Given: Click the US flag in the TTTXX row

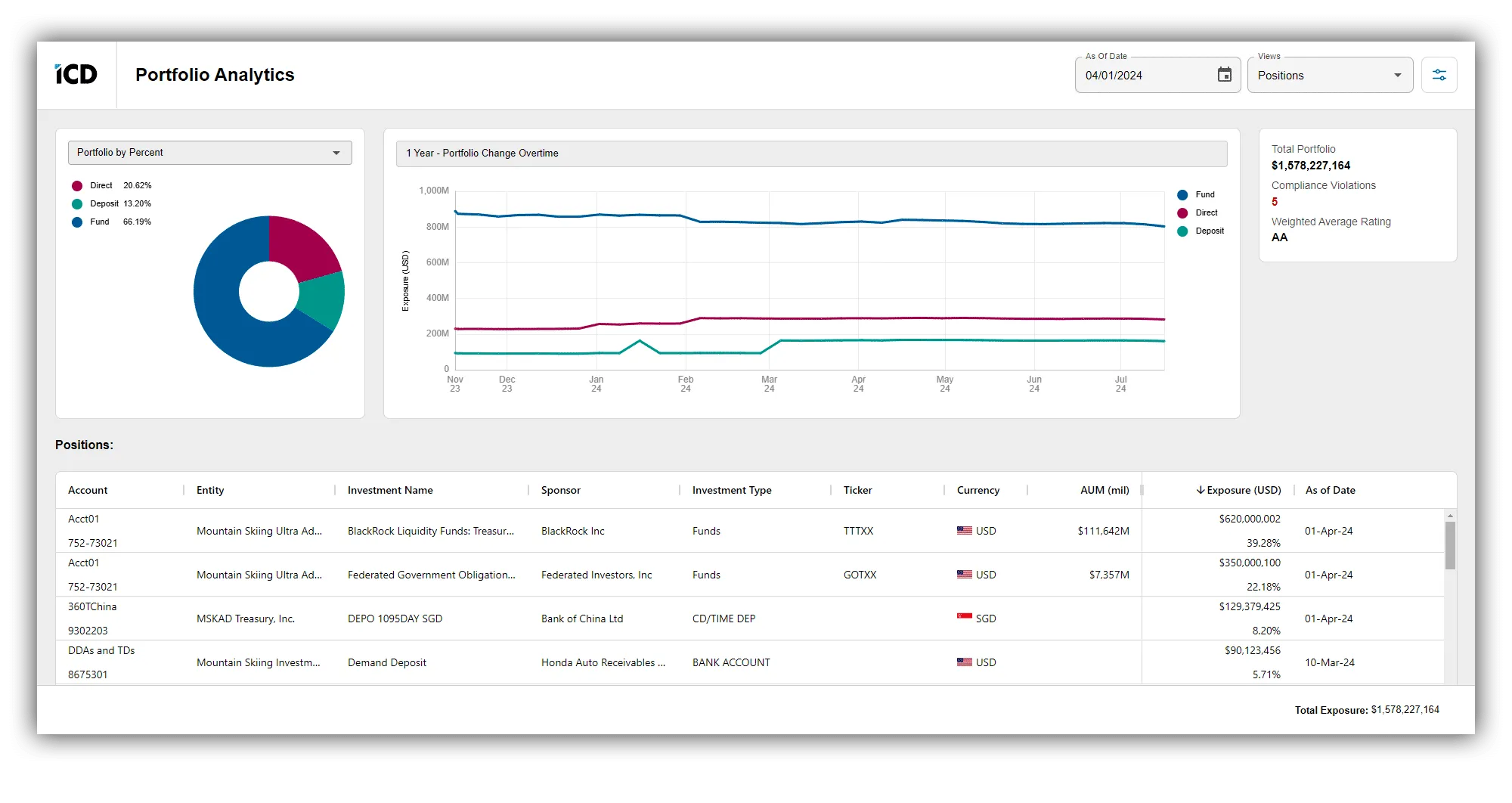Looking at the screenshot, I should point(964,531).
